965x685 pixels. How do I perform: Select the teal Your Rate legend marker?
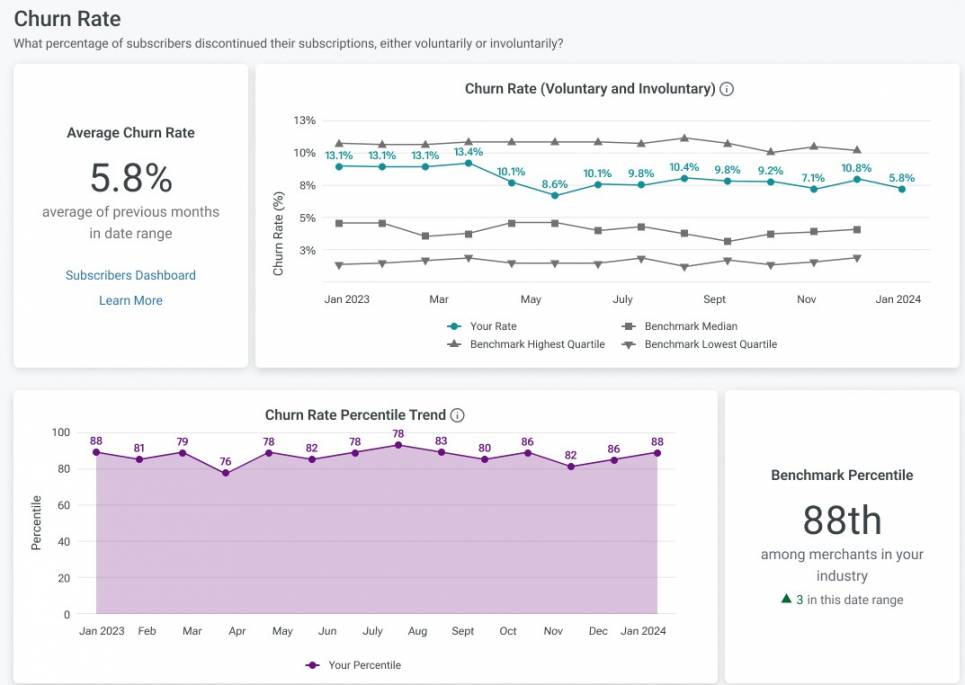pos(453,326)
